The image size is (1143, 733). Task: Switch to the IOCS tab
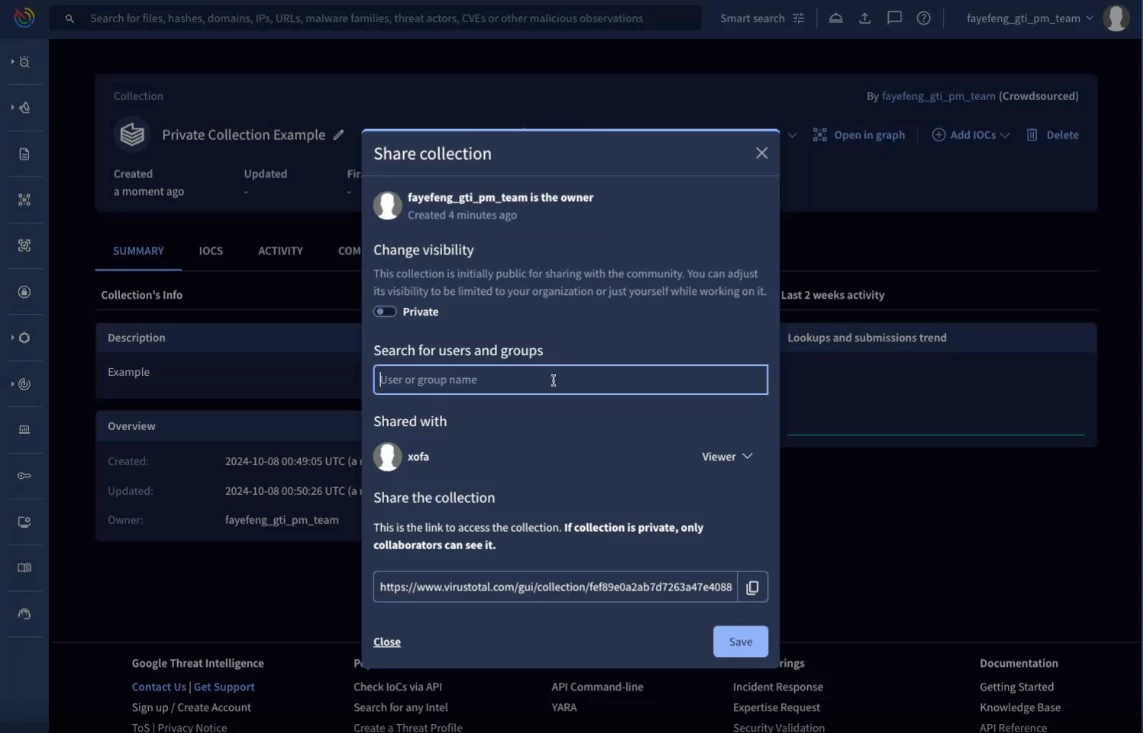click(x=211, y=251)
